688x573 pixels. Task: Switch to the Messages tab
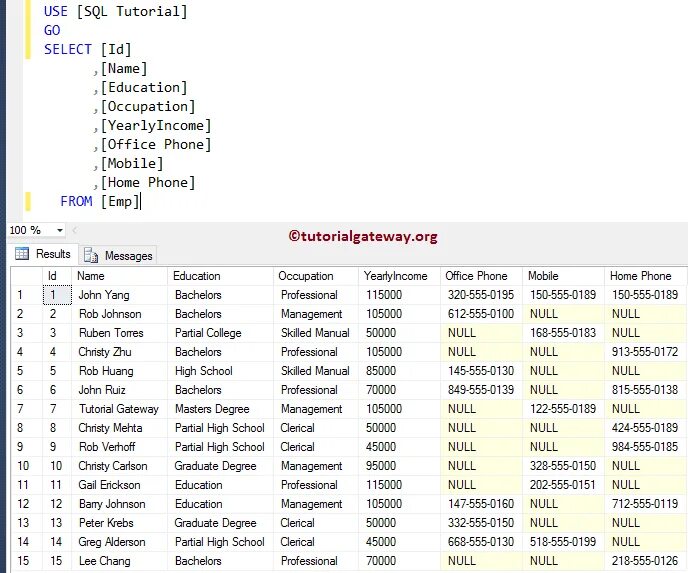pos(118,255)
